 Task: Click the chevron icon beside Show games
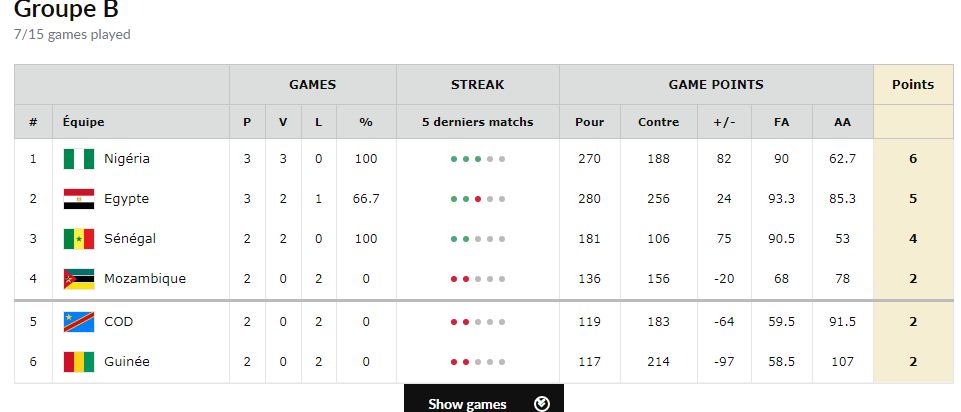tap(542, 404)
